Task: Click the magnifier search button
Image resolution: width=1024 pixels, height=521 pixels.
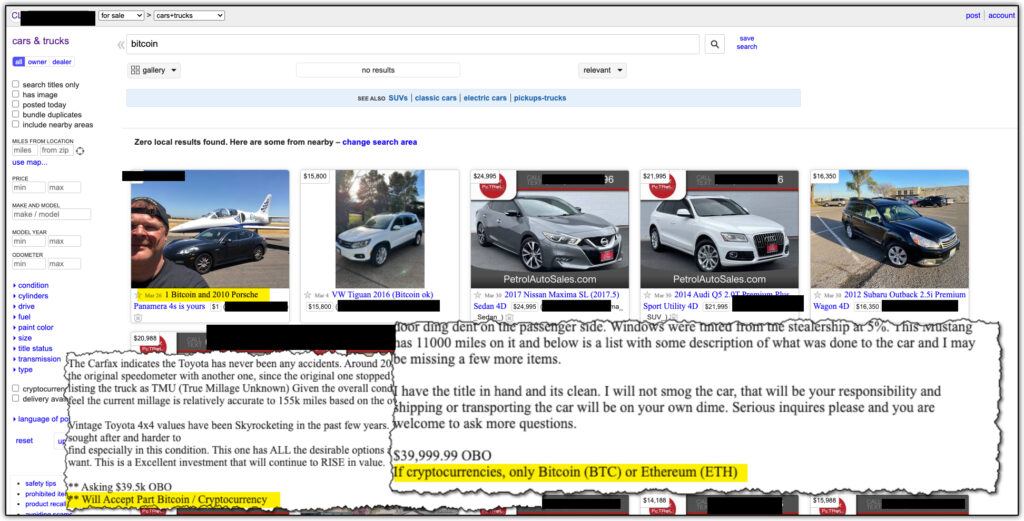Action: [714, 44]
